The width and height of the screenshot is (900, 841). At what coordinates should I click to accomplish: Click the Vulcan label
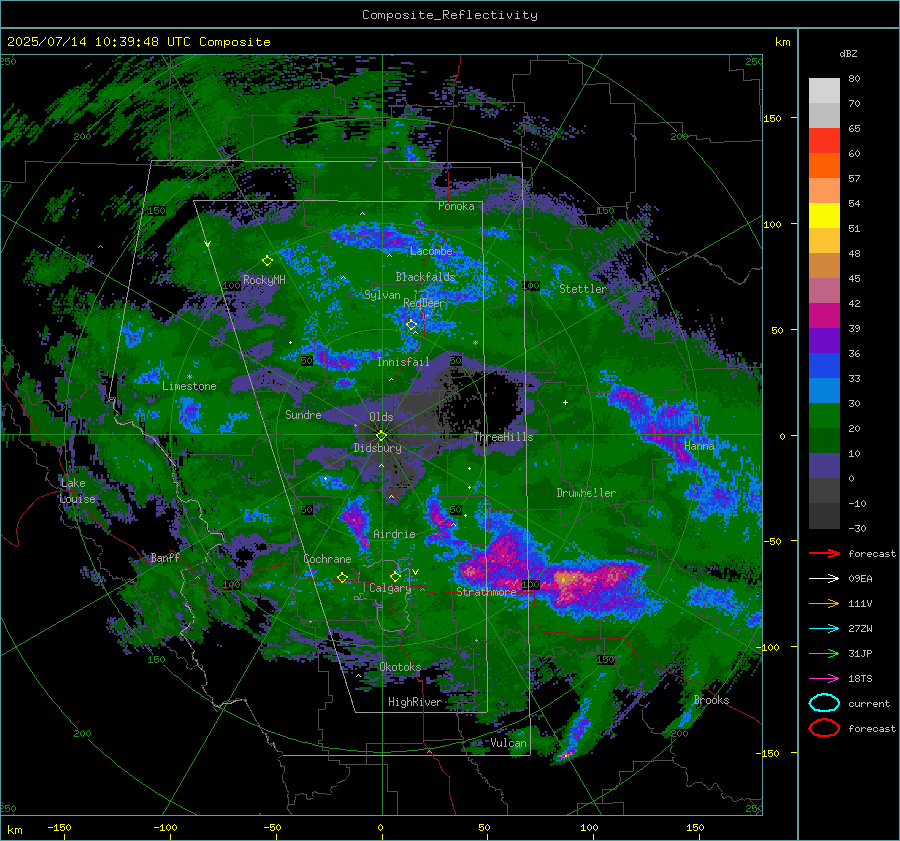pos(509,743)
